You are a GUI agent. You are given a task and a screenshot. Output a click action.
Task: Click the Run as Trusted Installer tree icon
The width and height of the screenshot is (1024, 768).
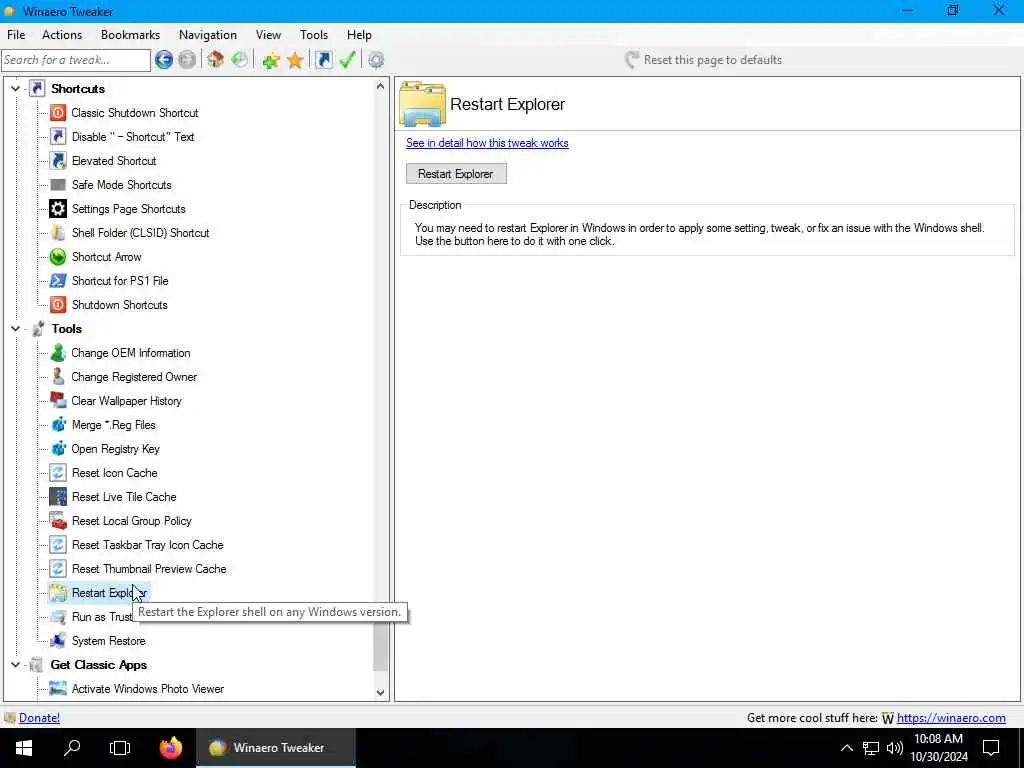58,616
